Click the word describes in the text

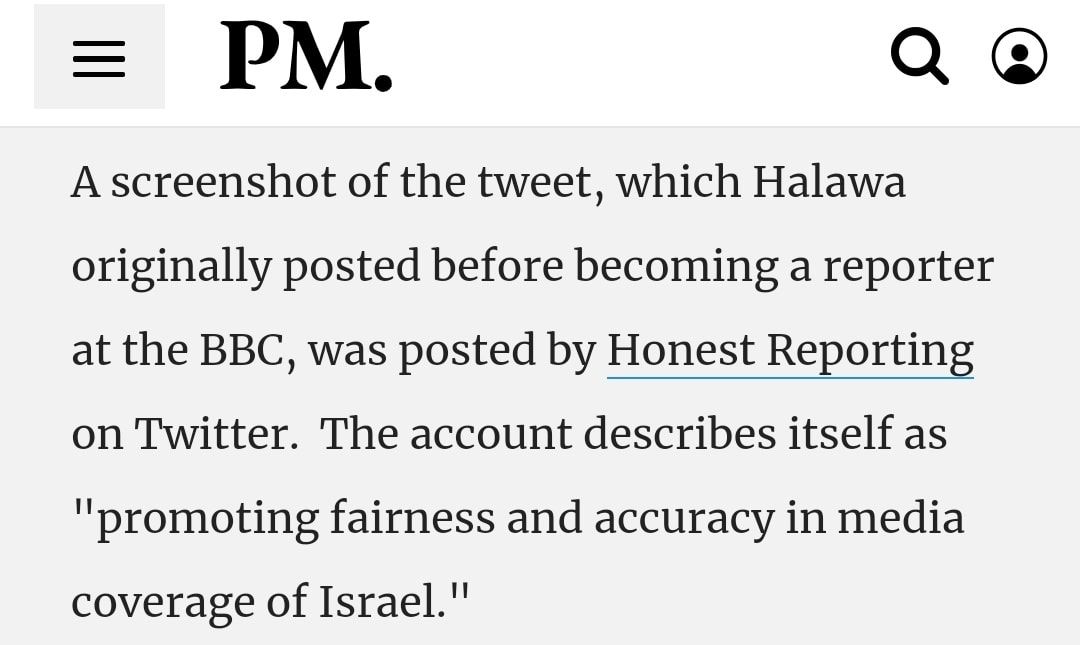coord(680,434)
